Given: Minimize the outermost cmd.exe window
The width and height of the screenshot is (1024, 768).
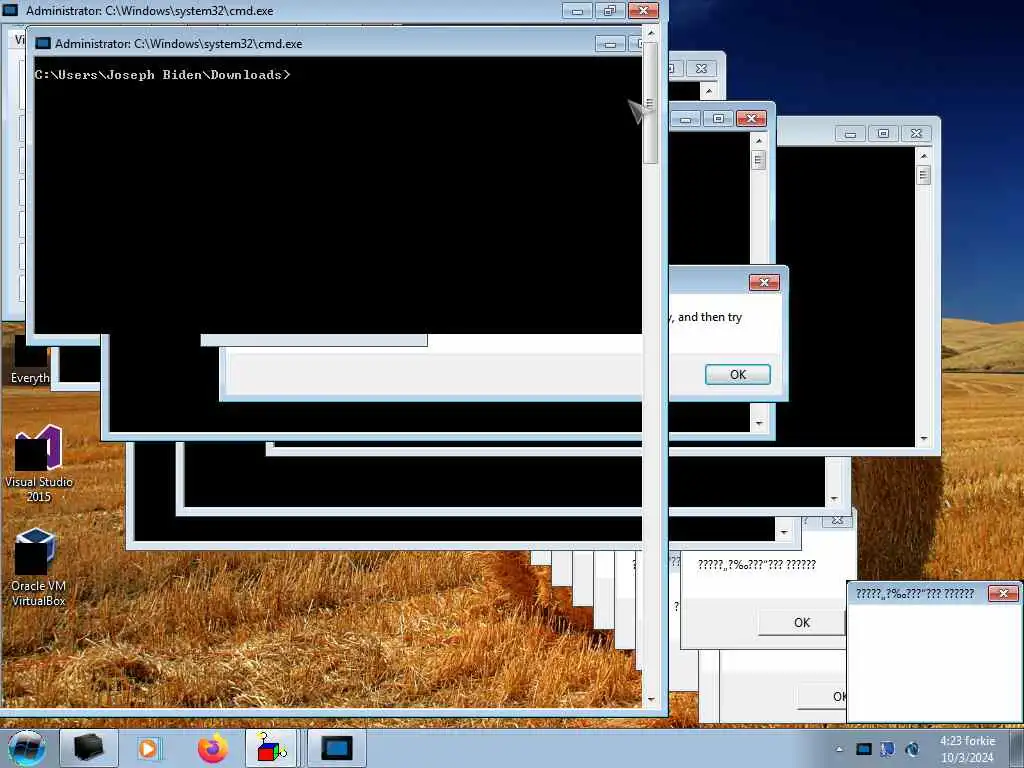Looking at the screenshot, I should point(577,10).
